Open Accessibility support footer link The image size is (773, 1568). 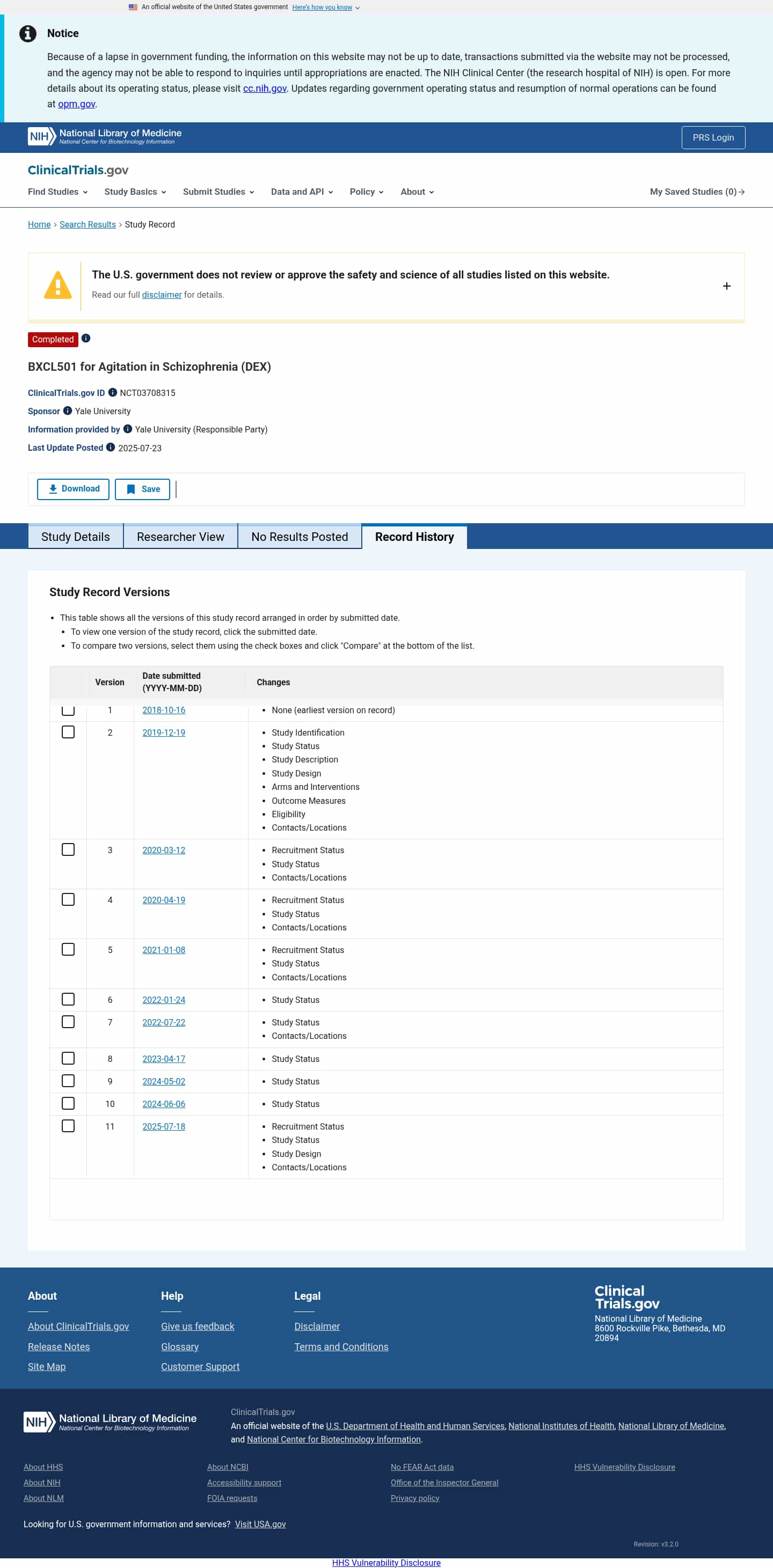(x=244, y=1483)
